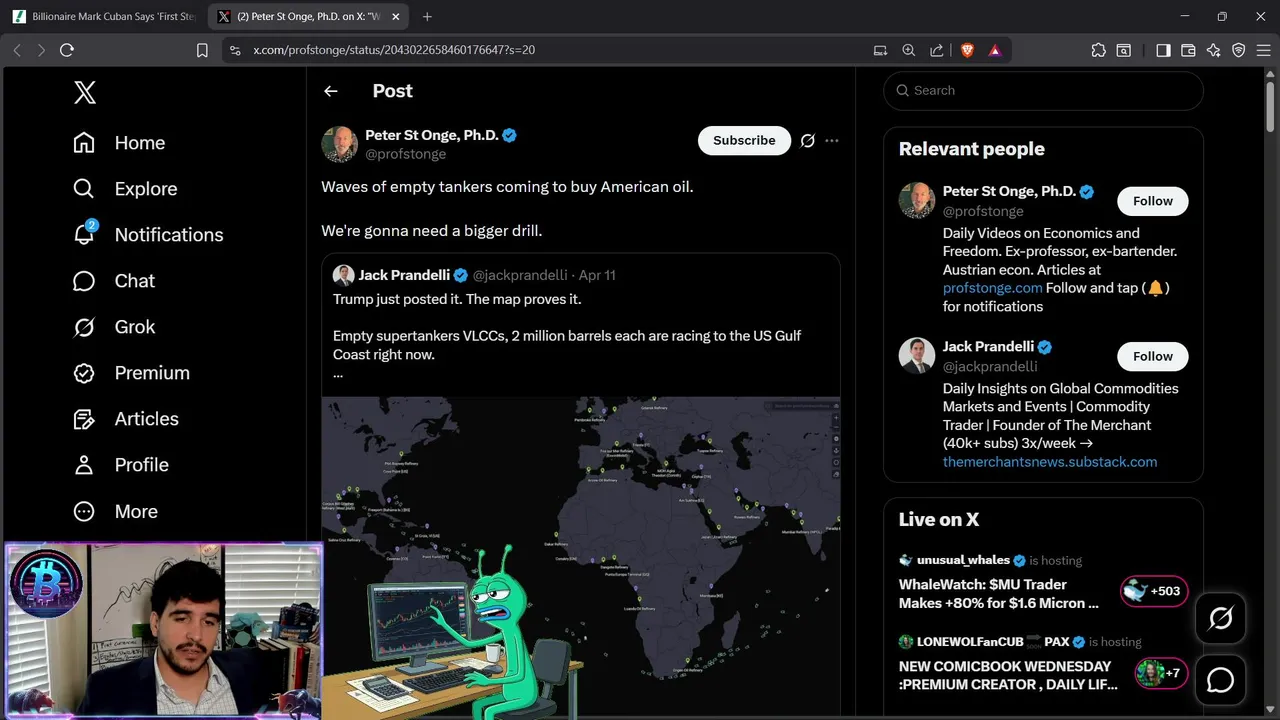Viewport: 1280px width, 720px height.
Task: Go forward in browser history
Action: 41,50
